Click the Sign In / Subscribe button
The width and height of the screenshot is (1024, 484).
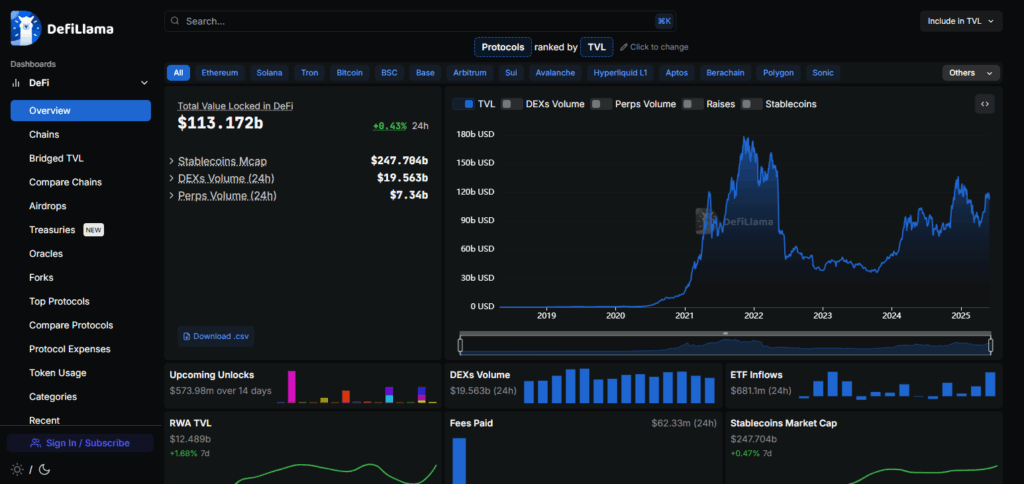[x=80, y=442]
